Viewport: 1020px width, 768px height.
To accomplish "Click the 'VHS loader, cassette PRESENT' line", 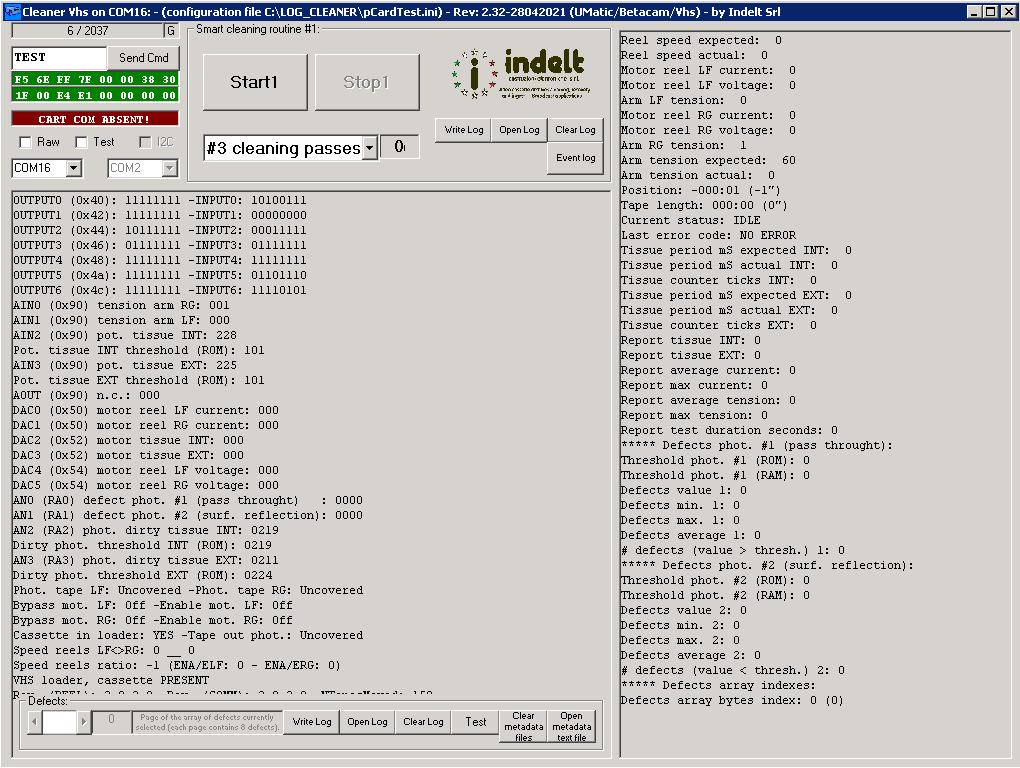I will (111, 680).
